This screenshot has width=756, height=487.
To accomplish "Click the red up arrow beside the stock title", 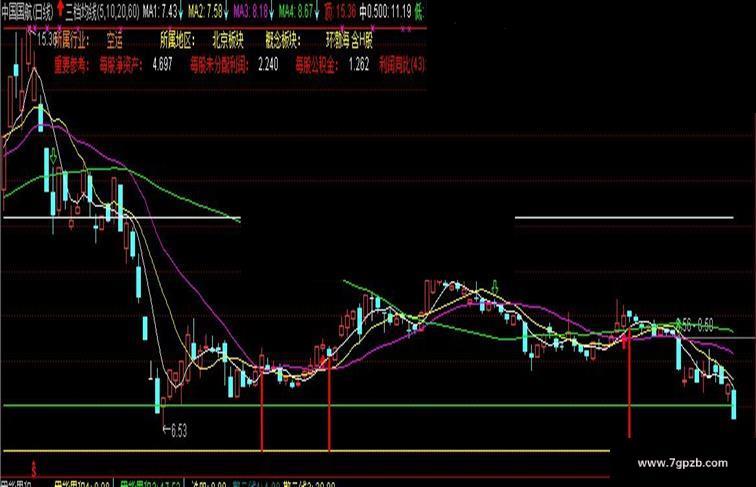I will click(x=60, y=9).
